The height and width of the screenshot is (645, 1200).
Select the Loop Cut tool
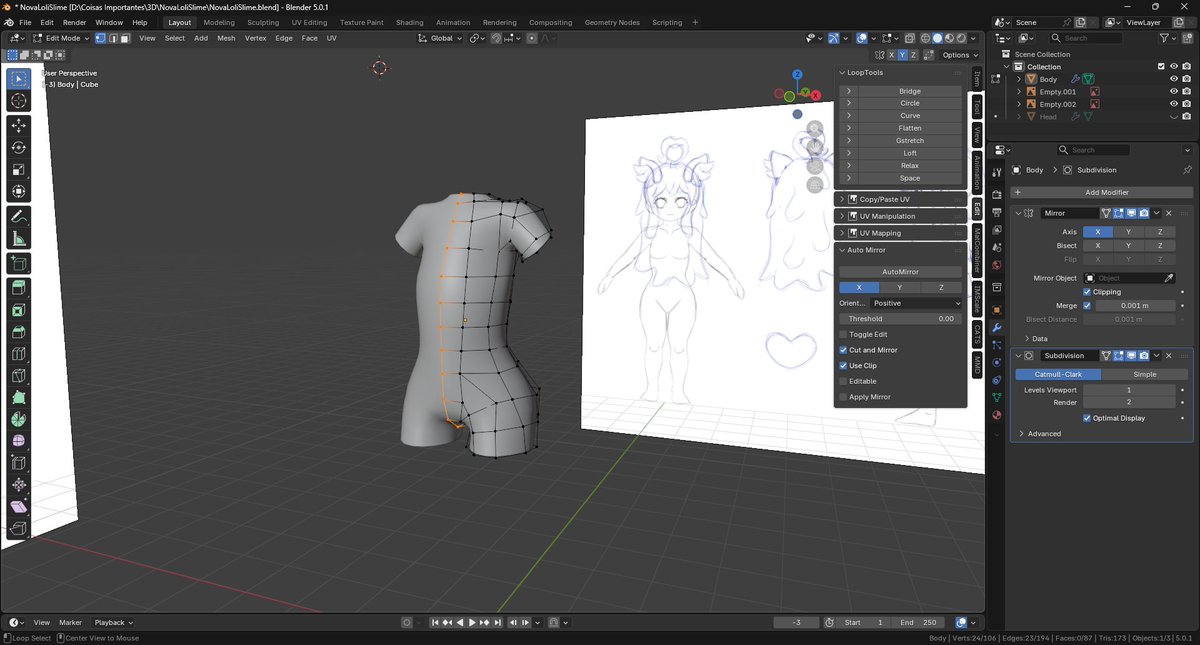click(18, 354)
